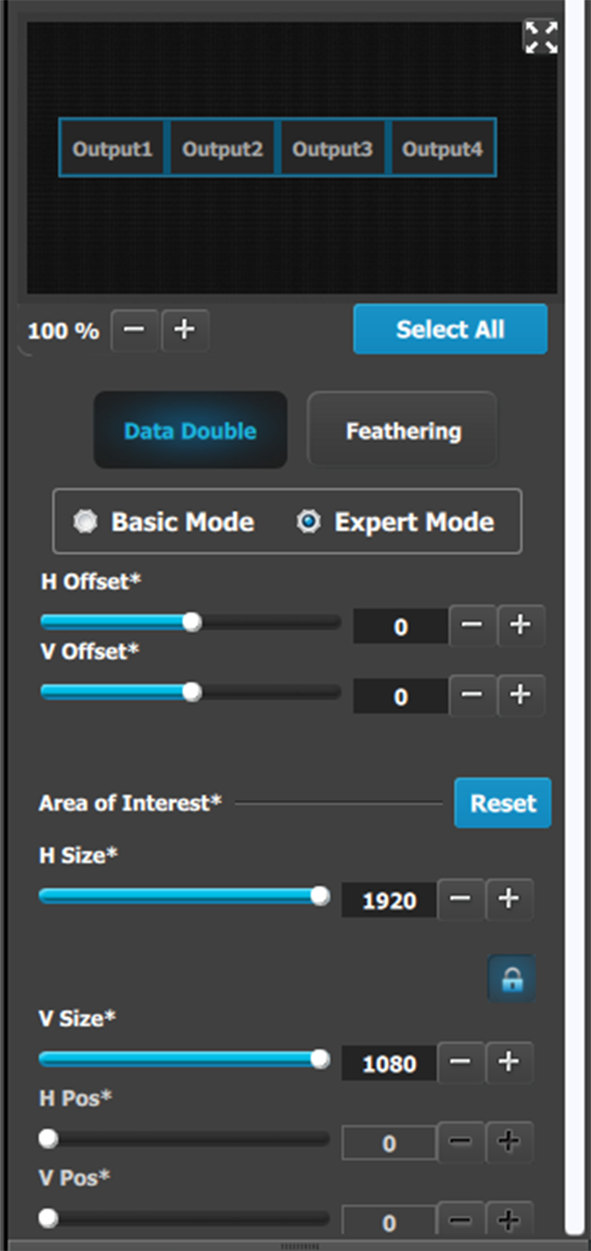
Task: Expand preview with the fullscreen icon
Action: pyautogui.click(x=541, y=37)
